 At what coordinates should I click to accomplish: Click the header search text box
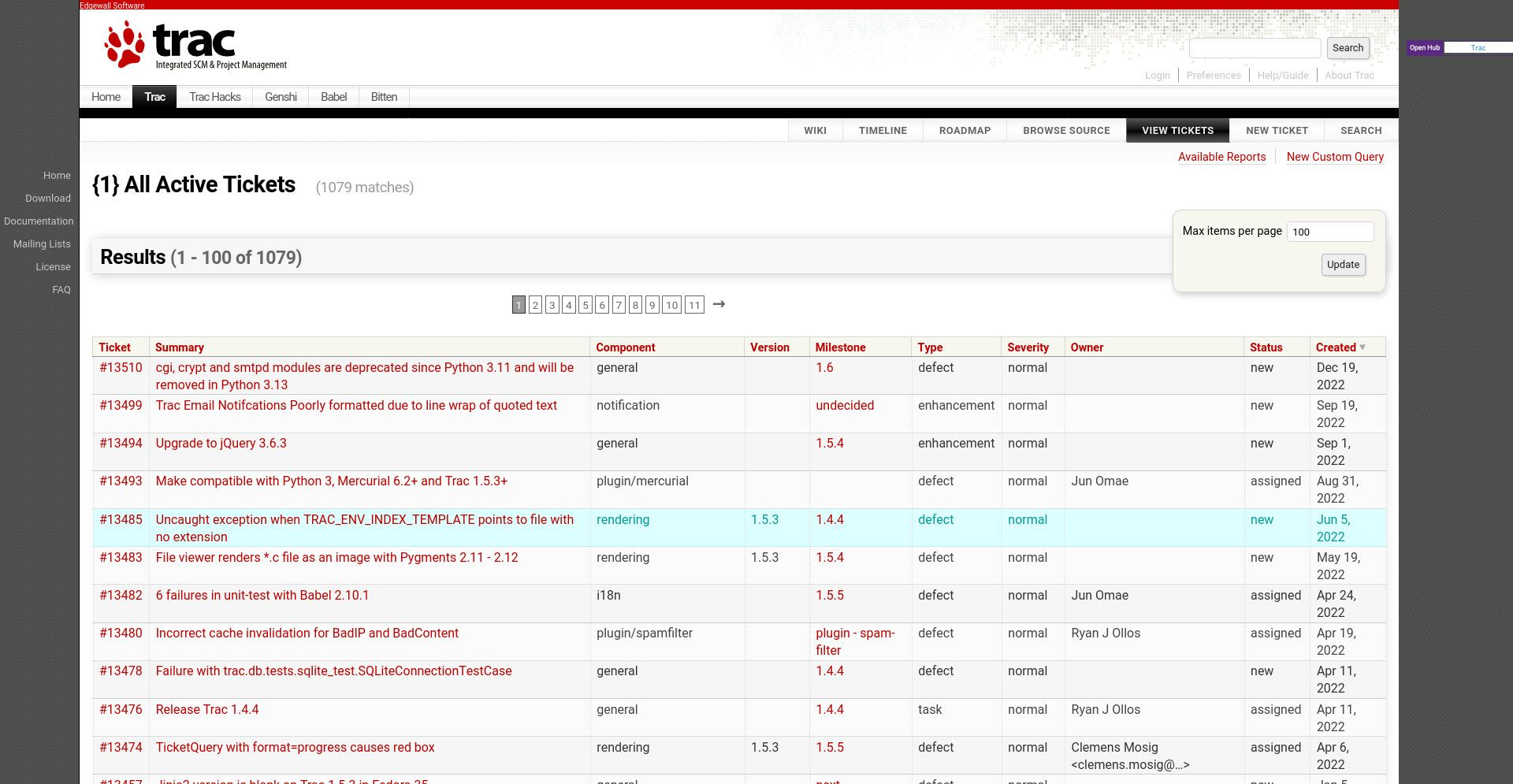click(1255, 48)
